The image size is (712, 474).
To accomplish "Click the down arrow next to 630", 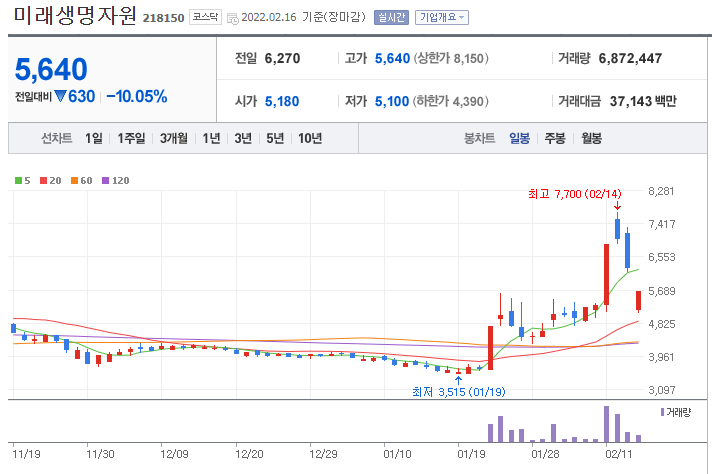I will pyautogui.click(x=60, y=96).
